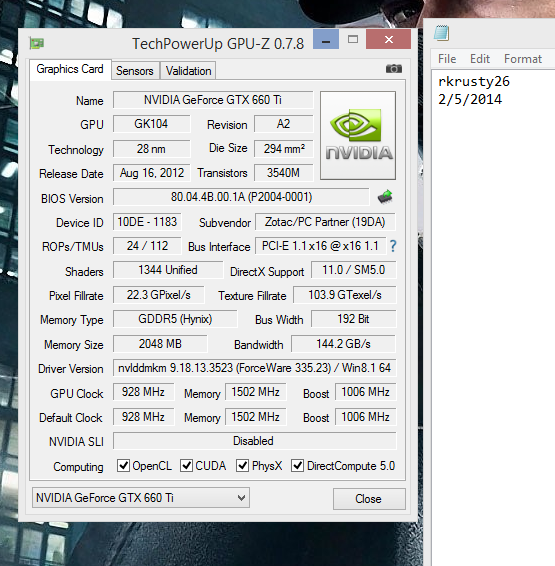Click the Default Clock field 928 MHz
555x566 pixels.
coord(143,417)
